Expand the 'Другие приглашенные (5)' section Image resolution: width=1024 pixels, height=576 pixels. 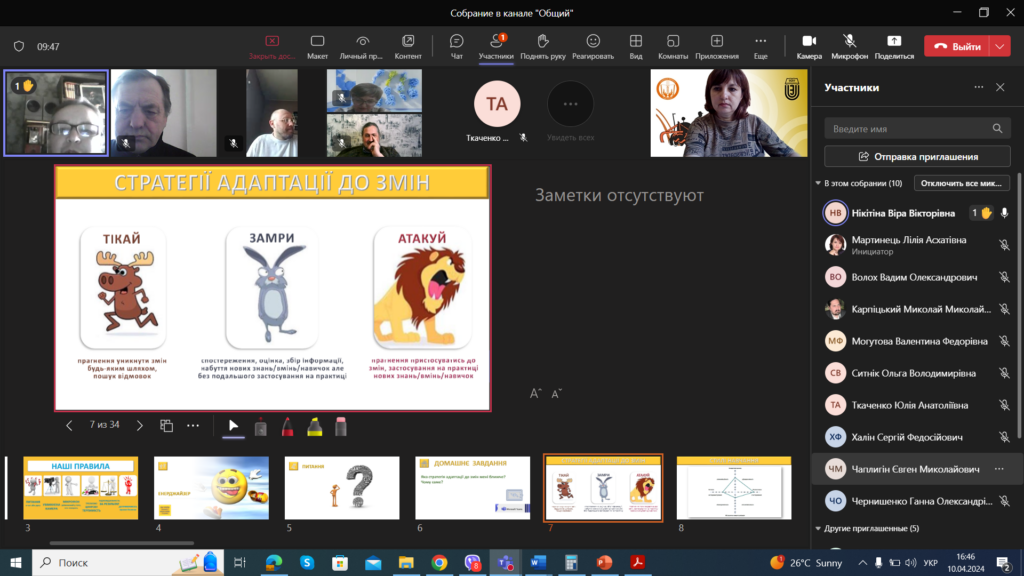click(x=818, y=528)
